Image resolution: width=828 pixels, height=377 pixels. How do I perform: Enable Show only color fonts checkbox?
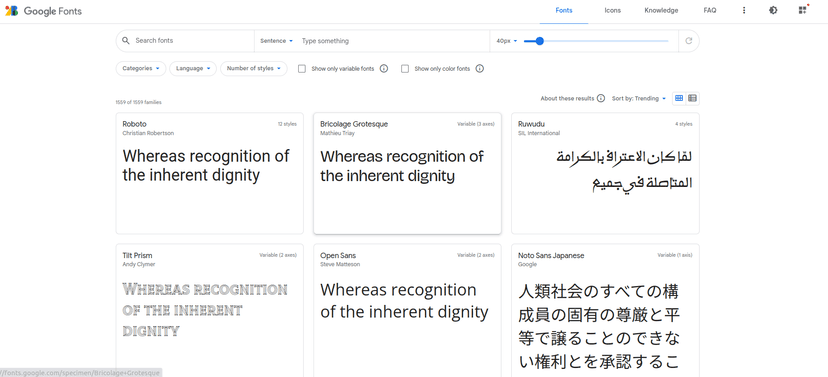pos(405,69)
